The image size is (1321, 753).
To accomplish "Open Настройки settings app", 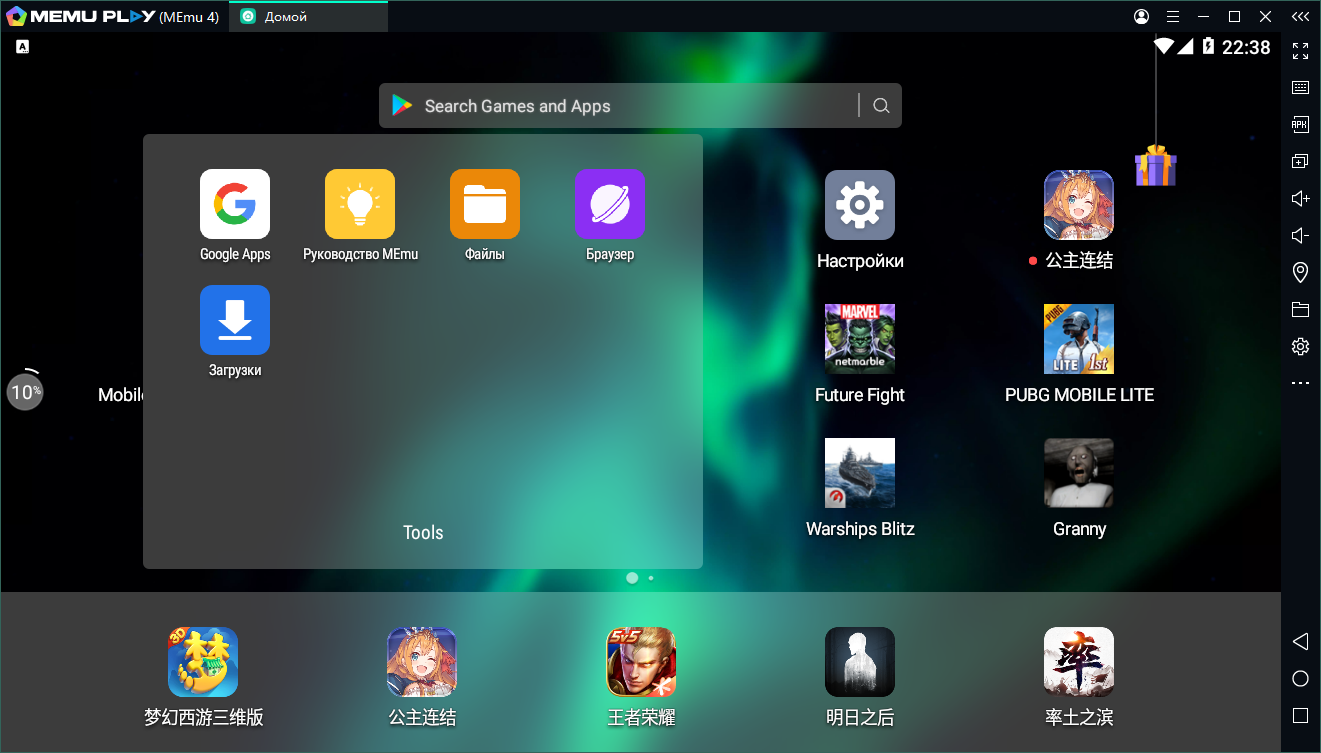I will pos(860,205).
